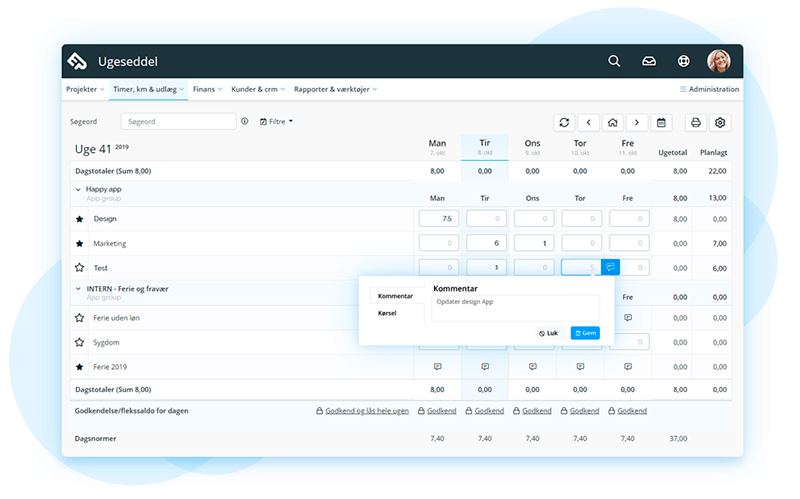Click the Gem save button

(x=585, y=333)
